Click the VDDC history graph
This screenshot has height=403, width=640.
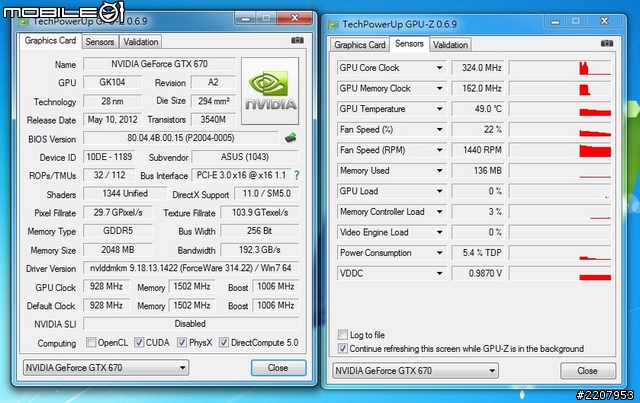tap(560, 273)
